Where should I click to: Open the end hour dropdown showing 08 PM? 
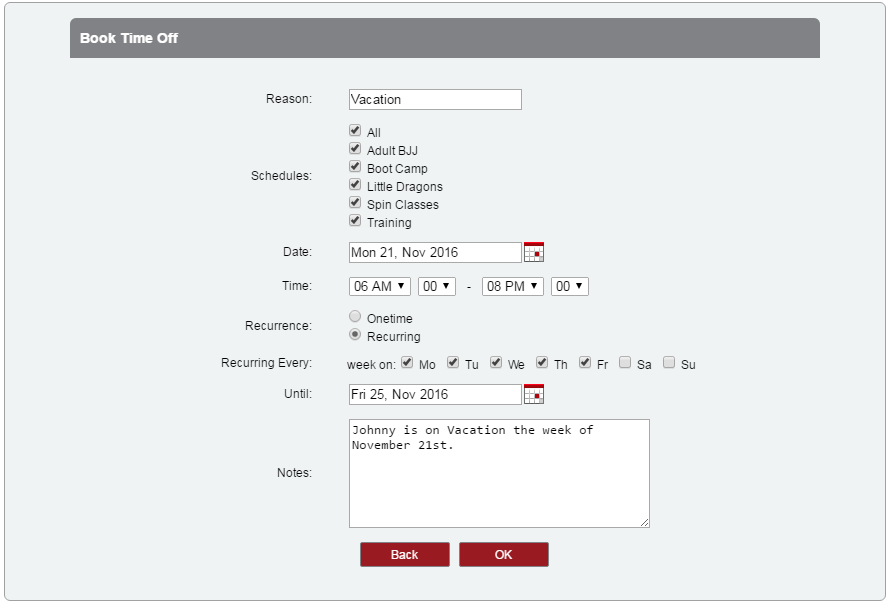pos(513,286)
